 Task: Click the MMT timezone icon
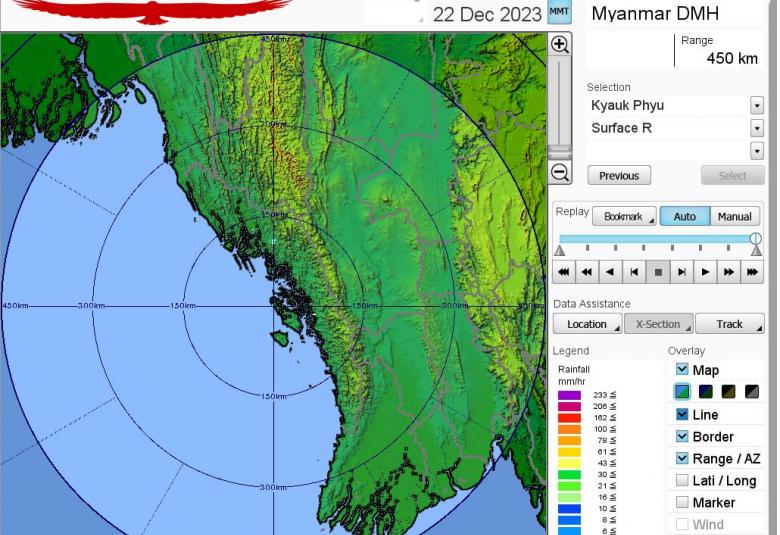pyautogui.click(x=559, y=12)
